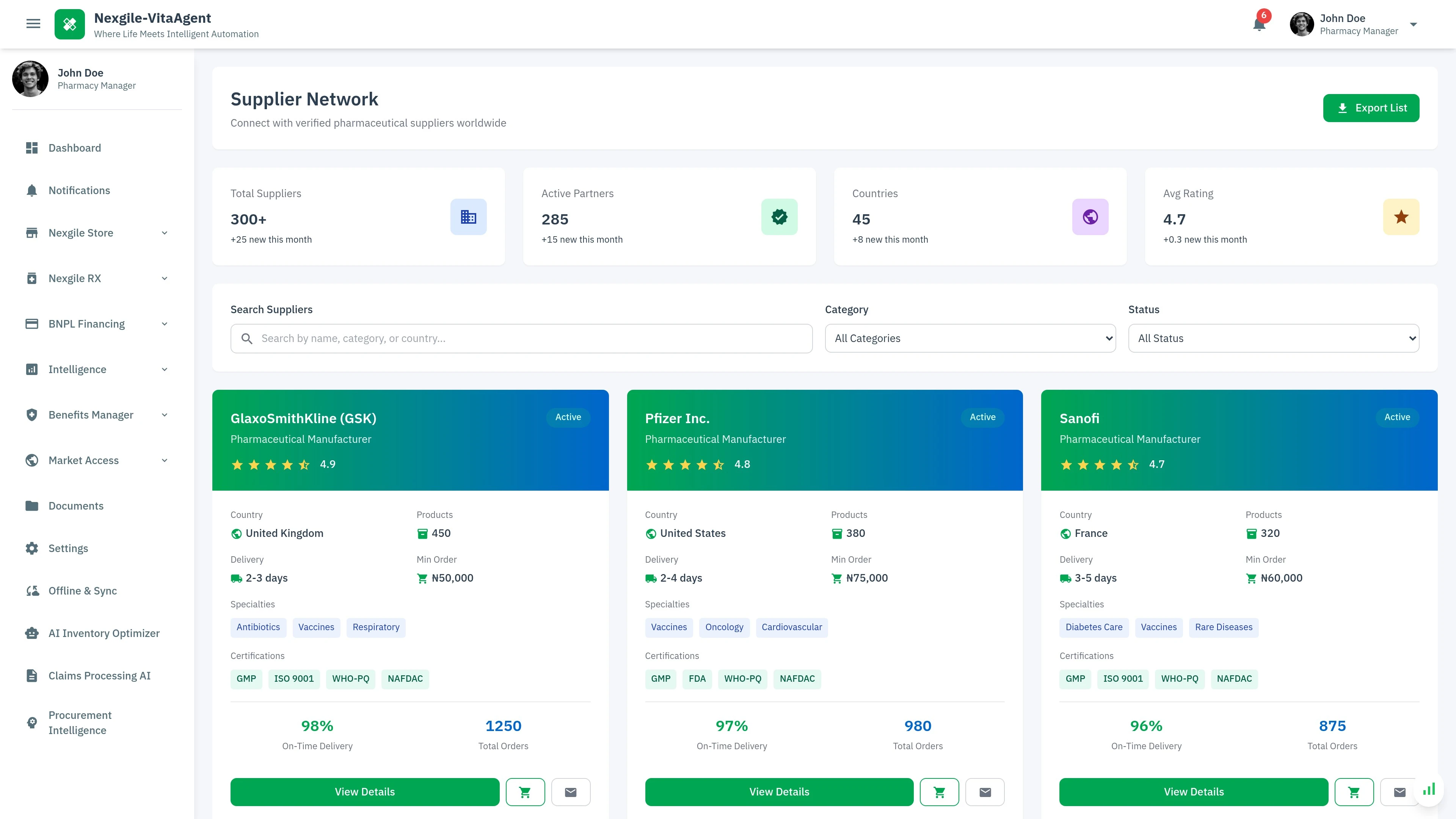Click the Active Partners verified badge icon

coord(779,217)
